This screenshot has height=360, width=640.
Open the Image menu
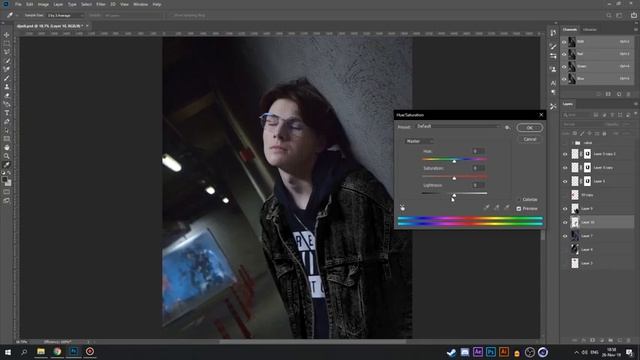pos(43,4)
